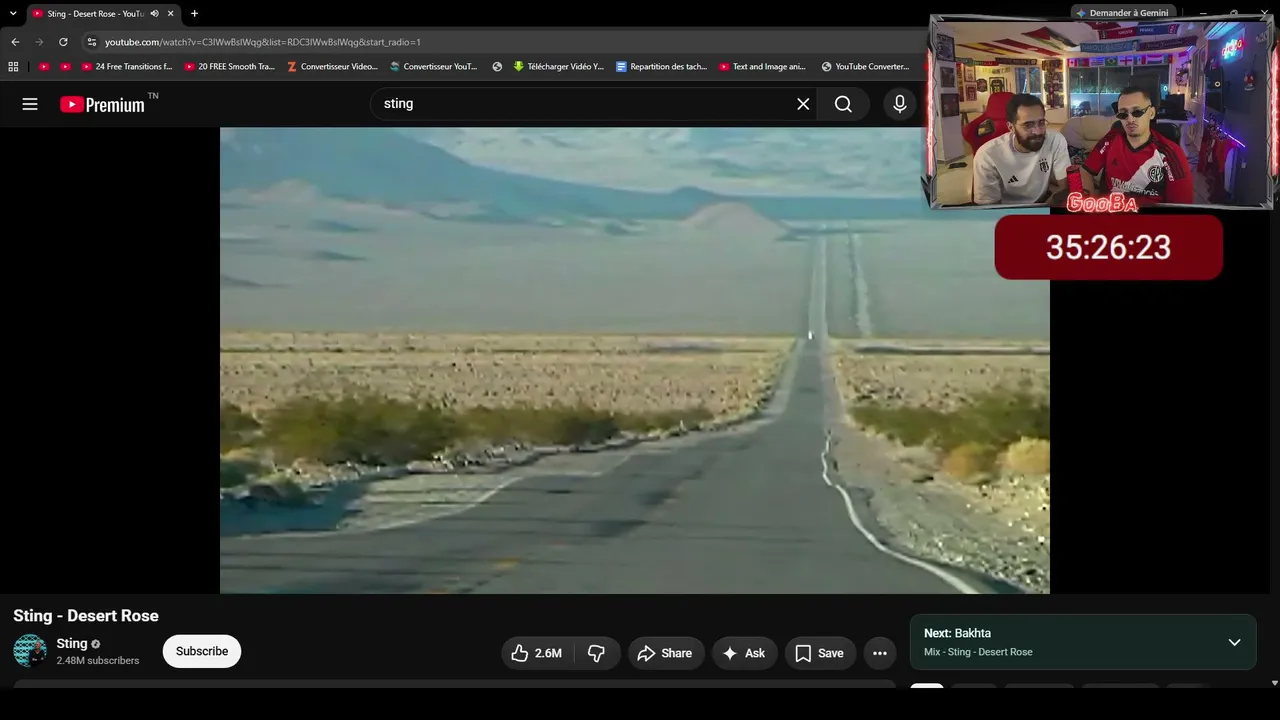Open the three-dot more actions menu

pyautogui.click(x=880, y=653)
